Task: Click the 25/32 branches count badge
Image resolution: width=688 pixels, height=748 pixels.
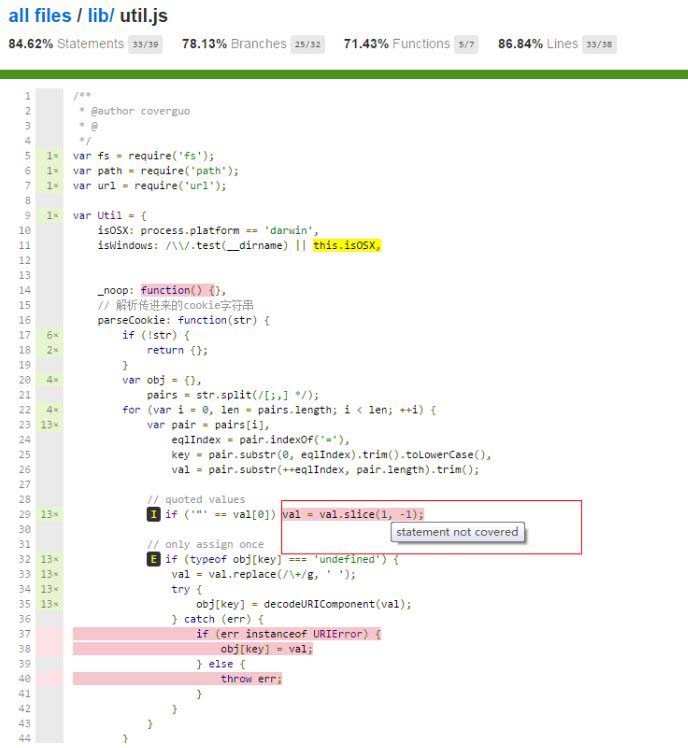Action: coord(307,44)
